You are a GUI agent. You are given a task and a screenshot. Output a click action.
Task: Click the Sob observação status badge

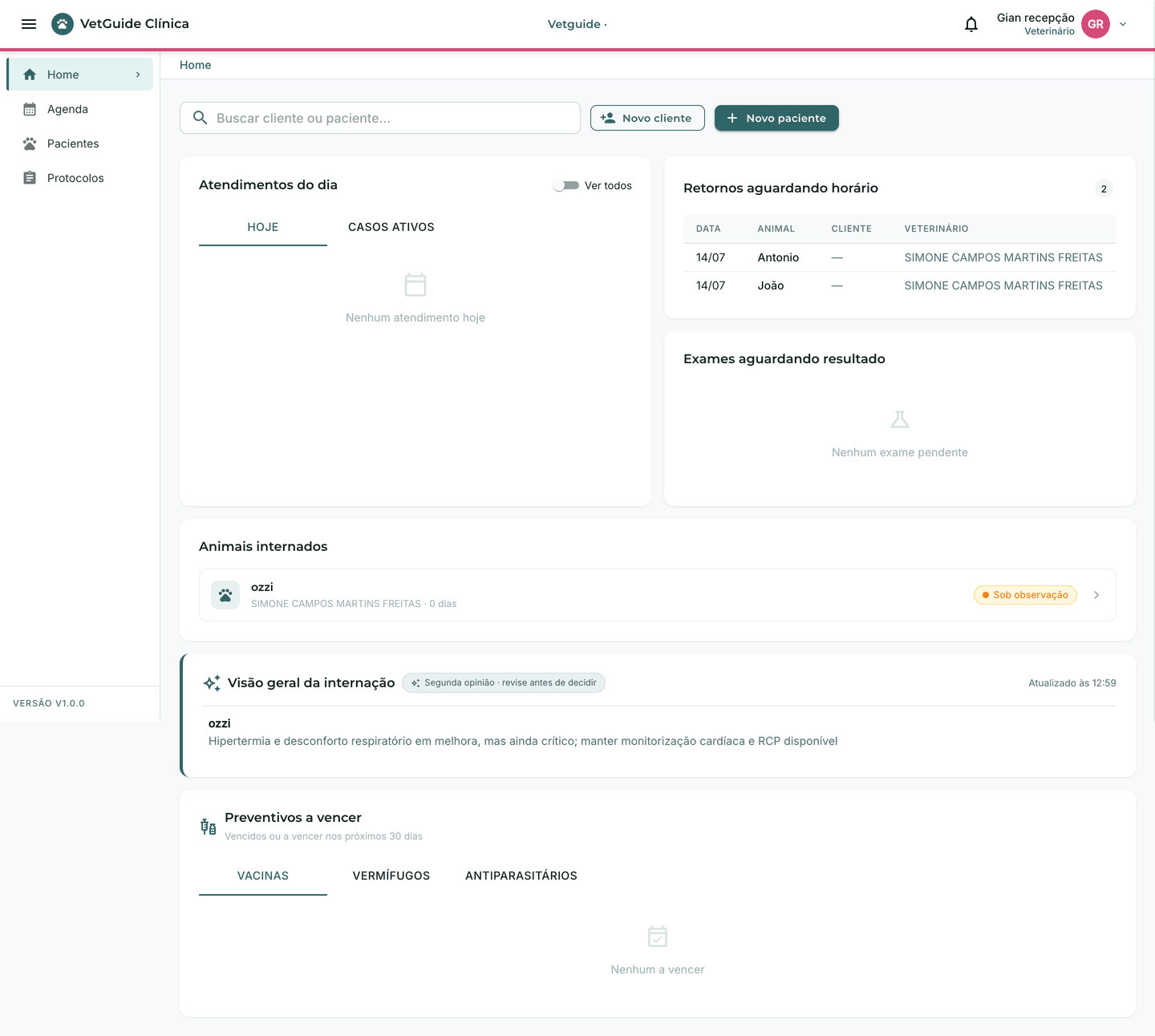(x=1025, y=595)
